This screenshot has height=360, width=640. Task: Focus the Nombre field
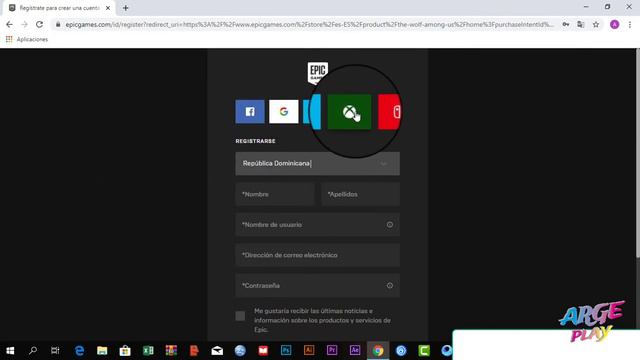[275, 194]
